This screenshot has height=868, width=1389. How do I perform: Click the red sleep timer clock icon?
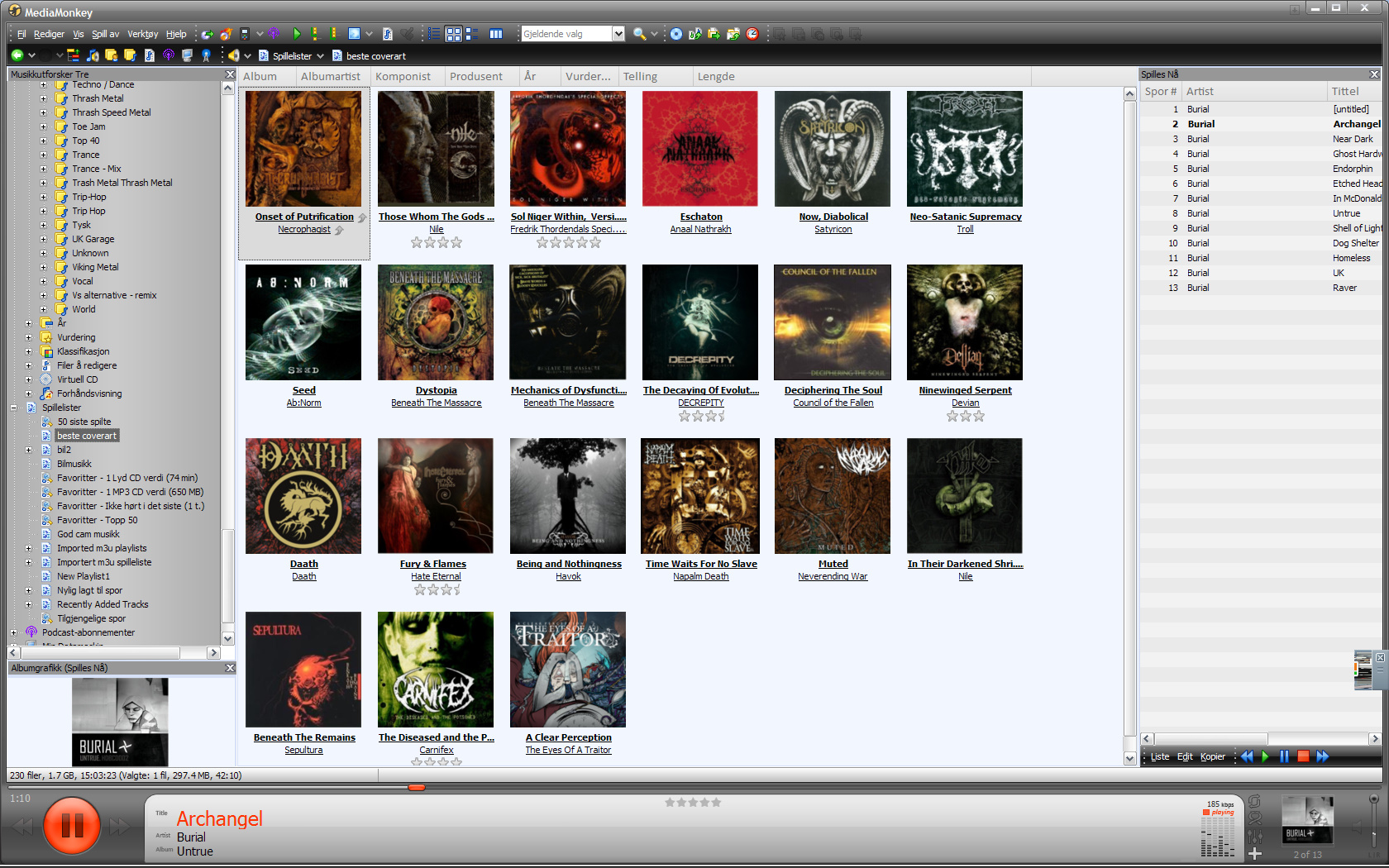coord(752,34)
